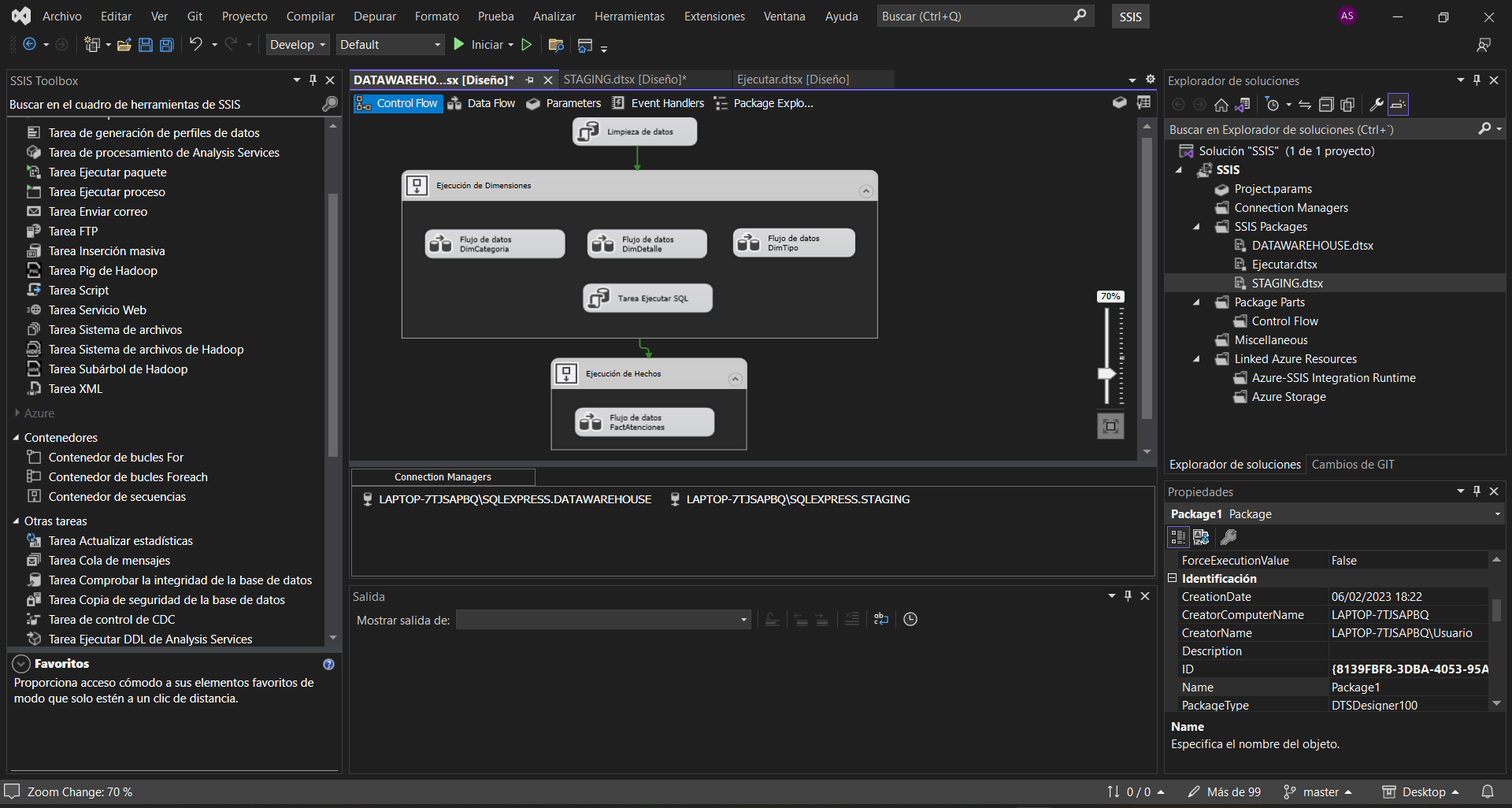
Task: Open the SSIS Toolbox search magnifier icon
Action: [329, 104]
